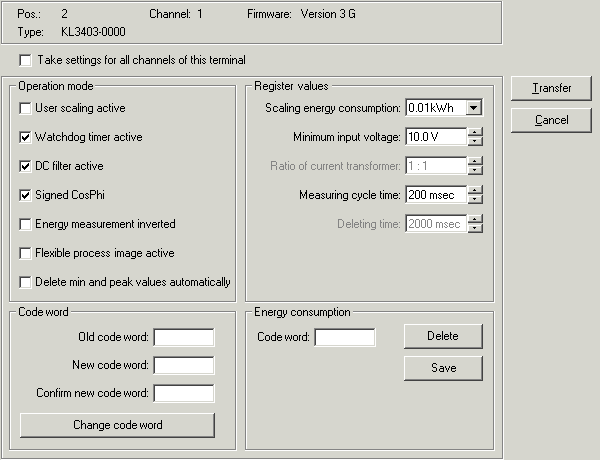Click the Version 3 G firmware text
Screen dimensions: 600x460
pos(328,14)
